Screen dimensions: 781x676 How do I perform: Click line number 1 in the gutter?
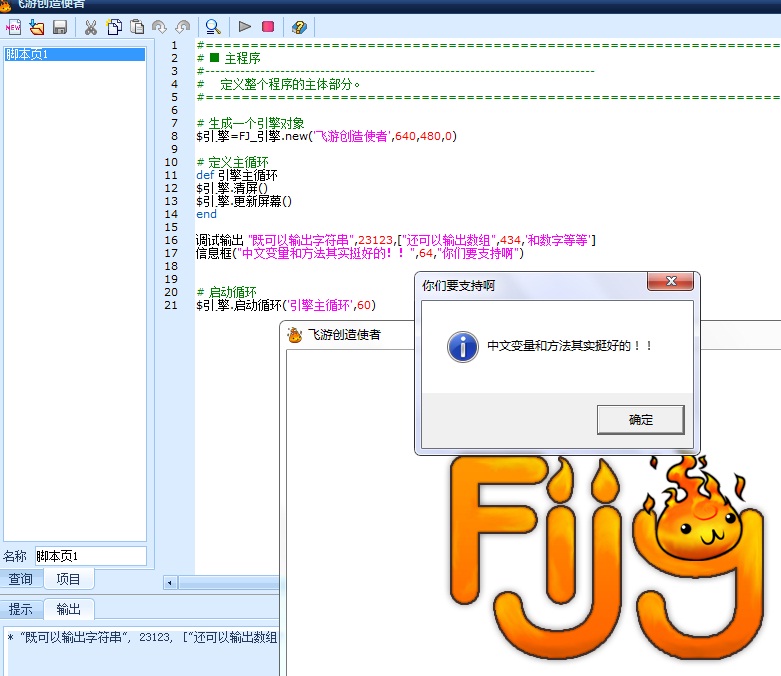174,45
